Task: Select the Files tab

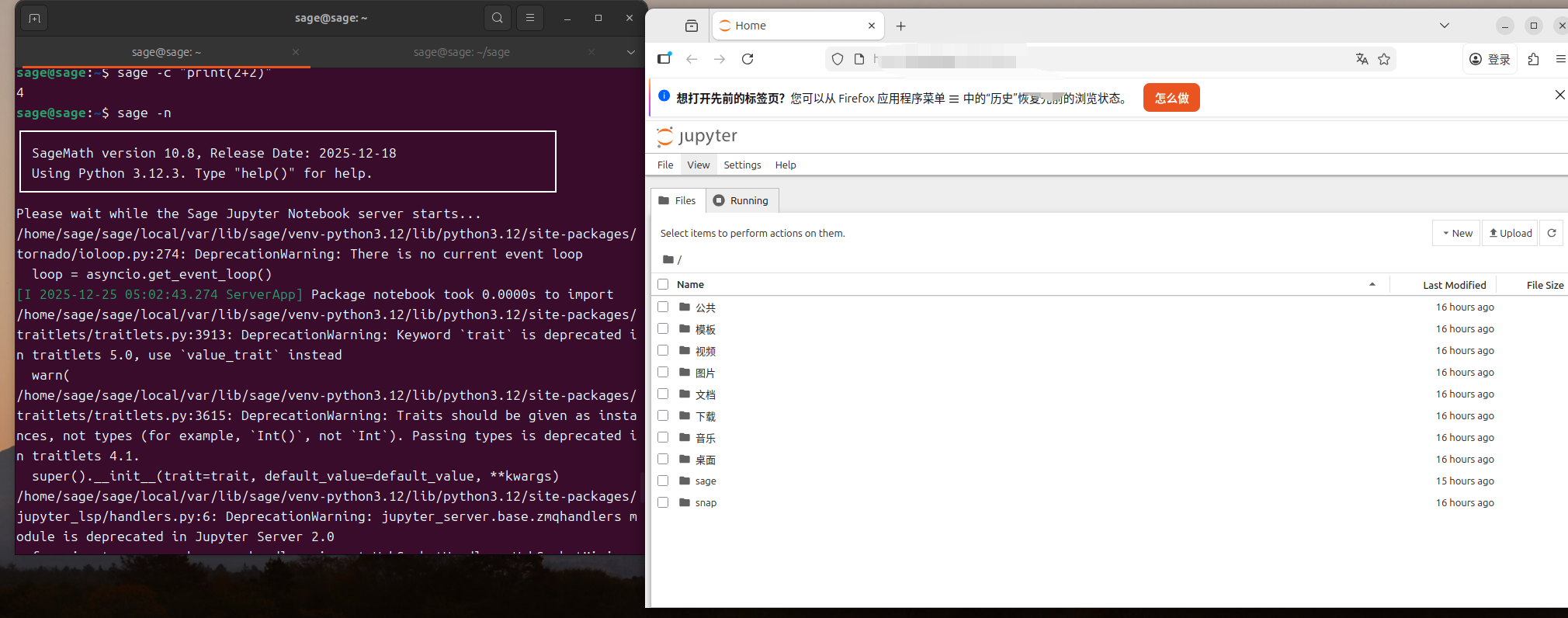Action: point(678,200)
